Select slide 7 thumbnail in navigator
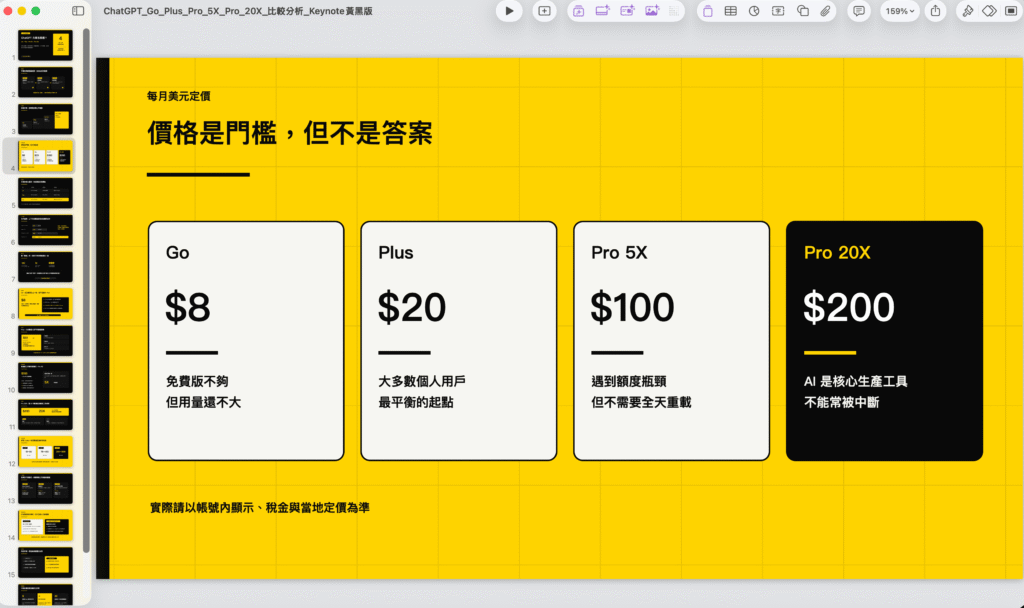Screen dimensions: 1024x608 [x=45, y=266]
